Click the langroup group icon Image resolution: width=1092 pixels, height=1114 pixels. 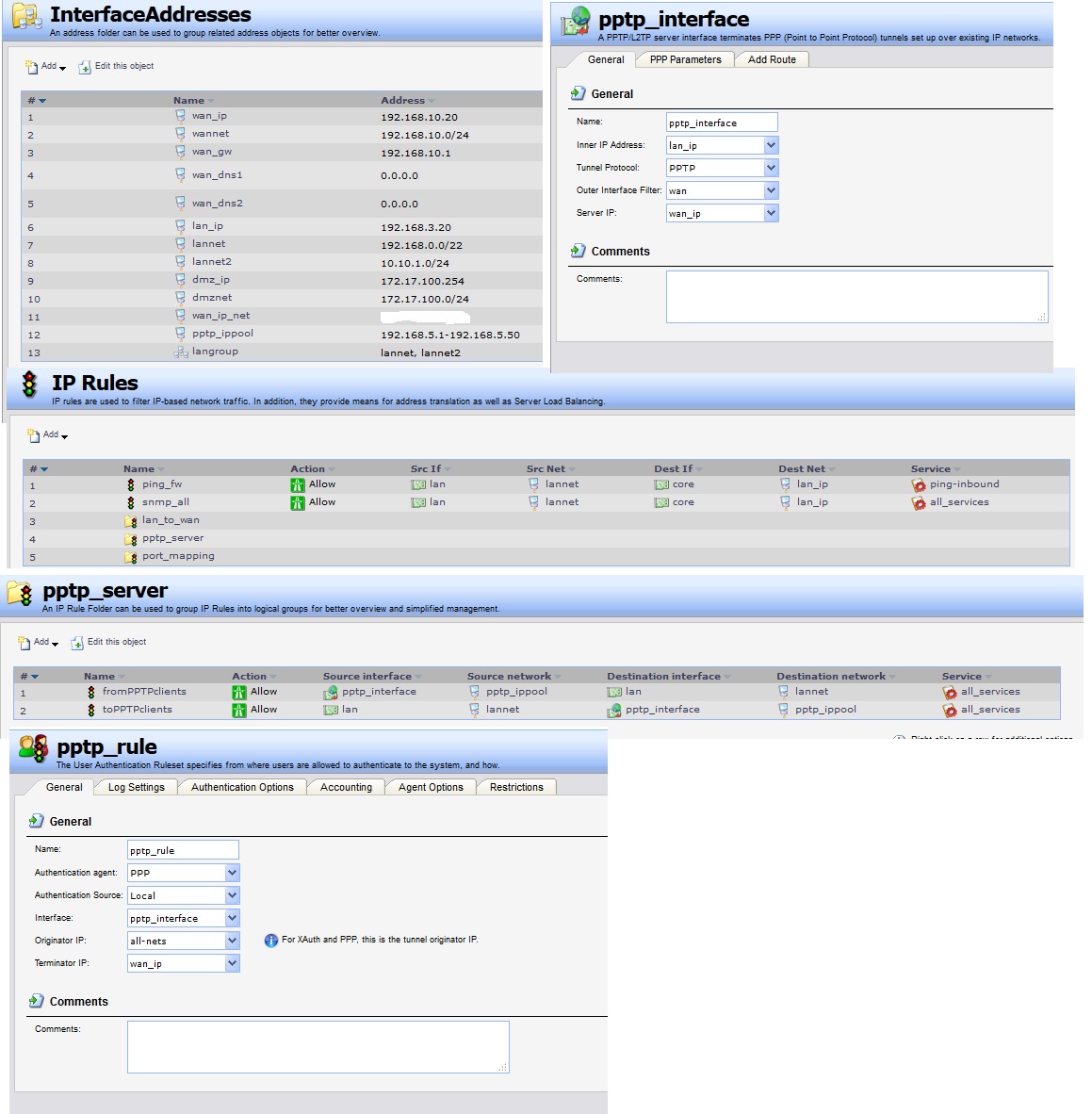[181, 352]
